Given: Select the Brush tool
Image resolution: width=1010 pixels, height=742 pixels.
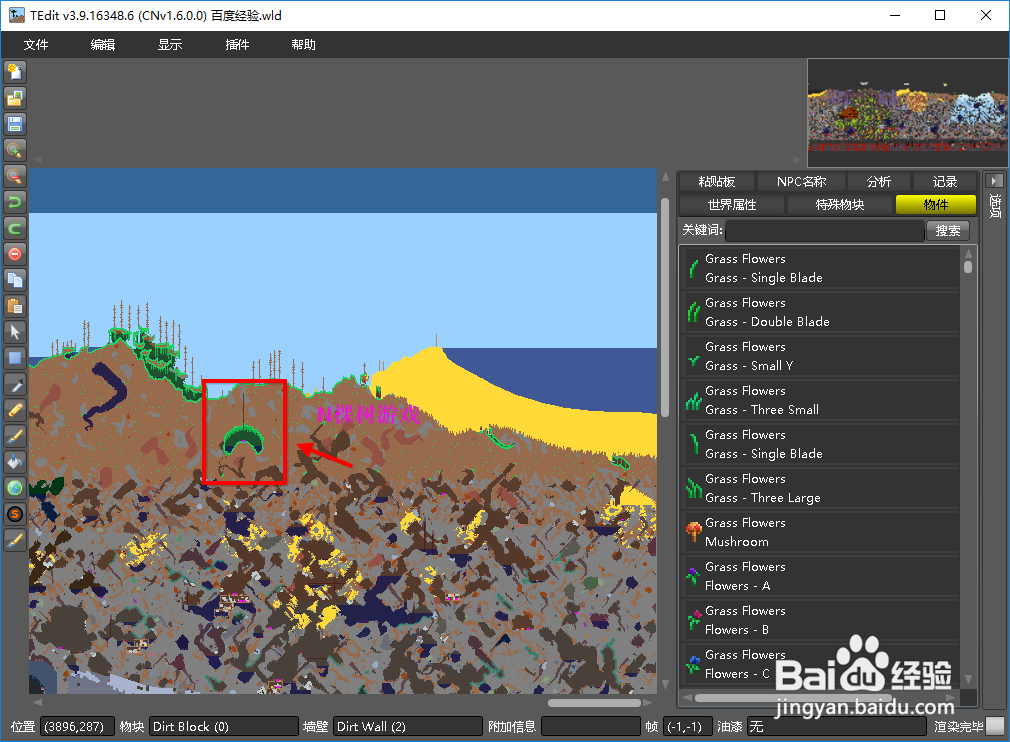Looking at the screenshot, I should click(x=15, y=436).
